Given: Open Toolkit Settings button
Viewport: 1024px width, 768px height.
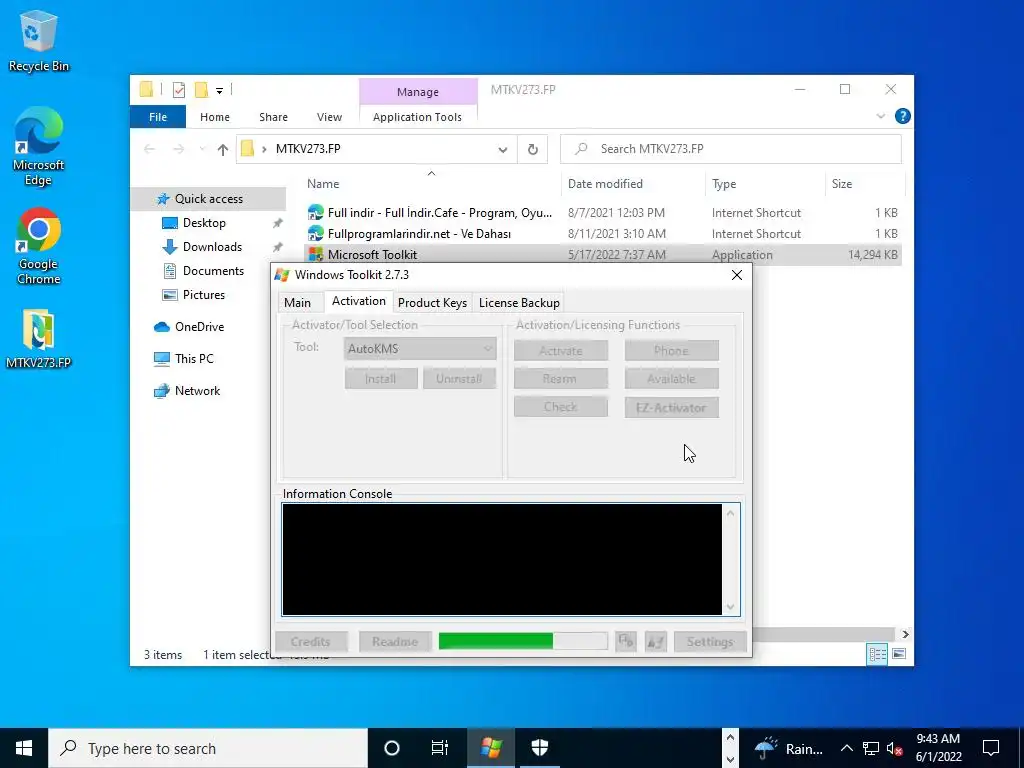Looking at the screenshot, I should pos(710,642).
